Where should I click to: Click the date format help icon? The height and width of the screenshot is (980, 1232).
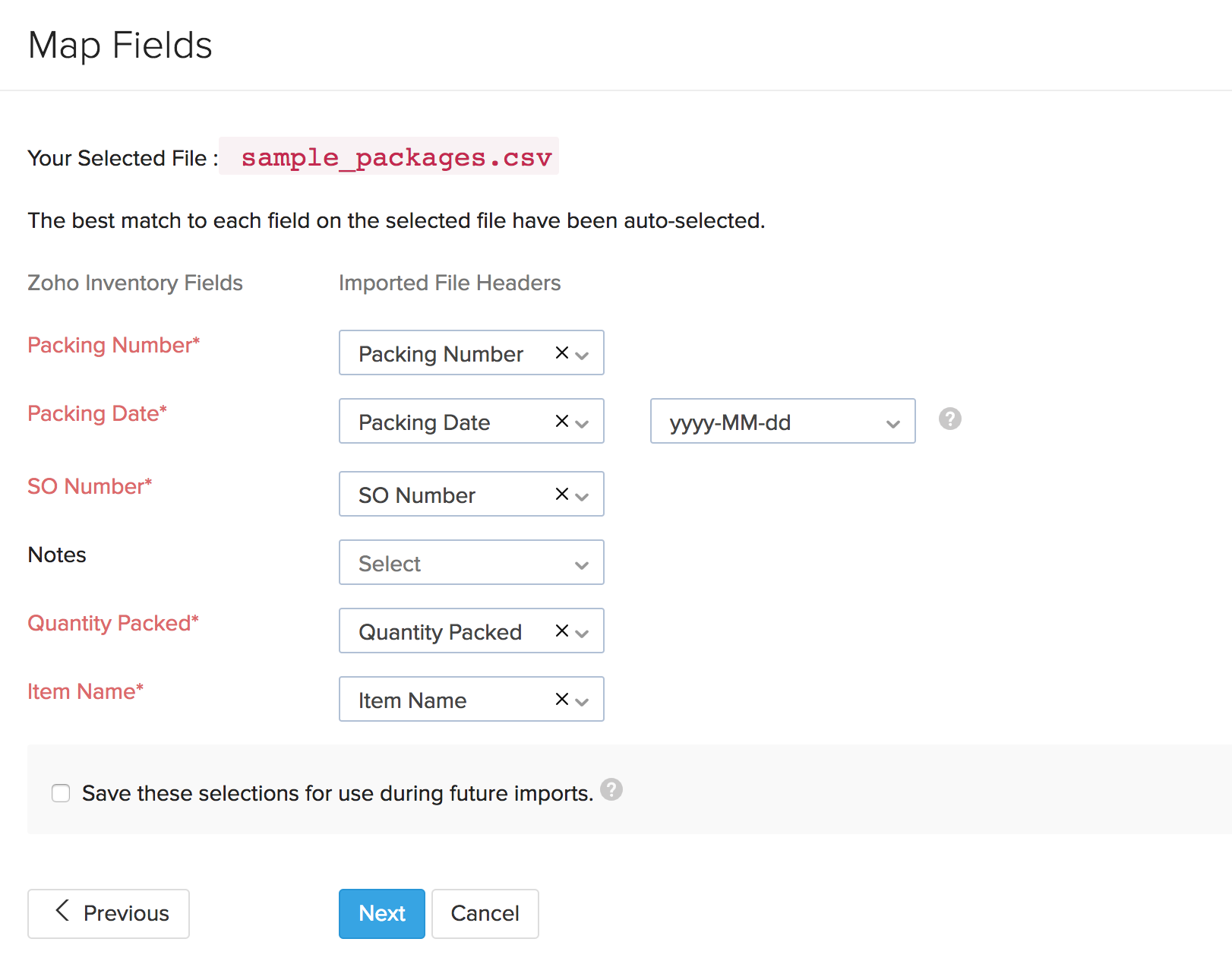click(x=949, y=419)
